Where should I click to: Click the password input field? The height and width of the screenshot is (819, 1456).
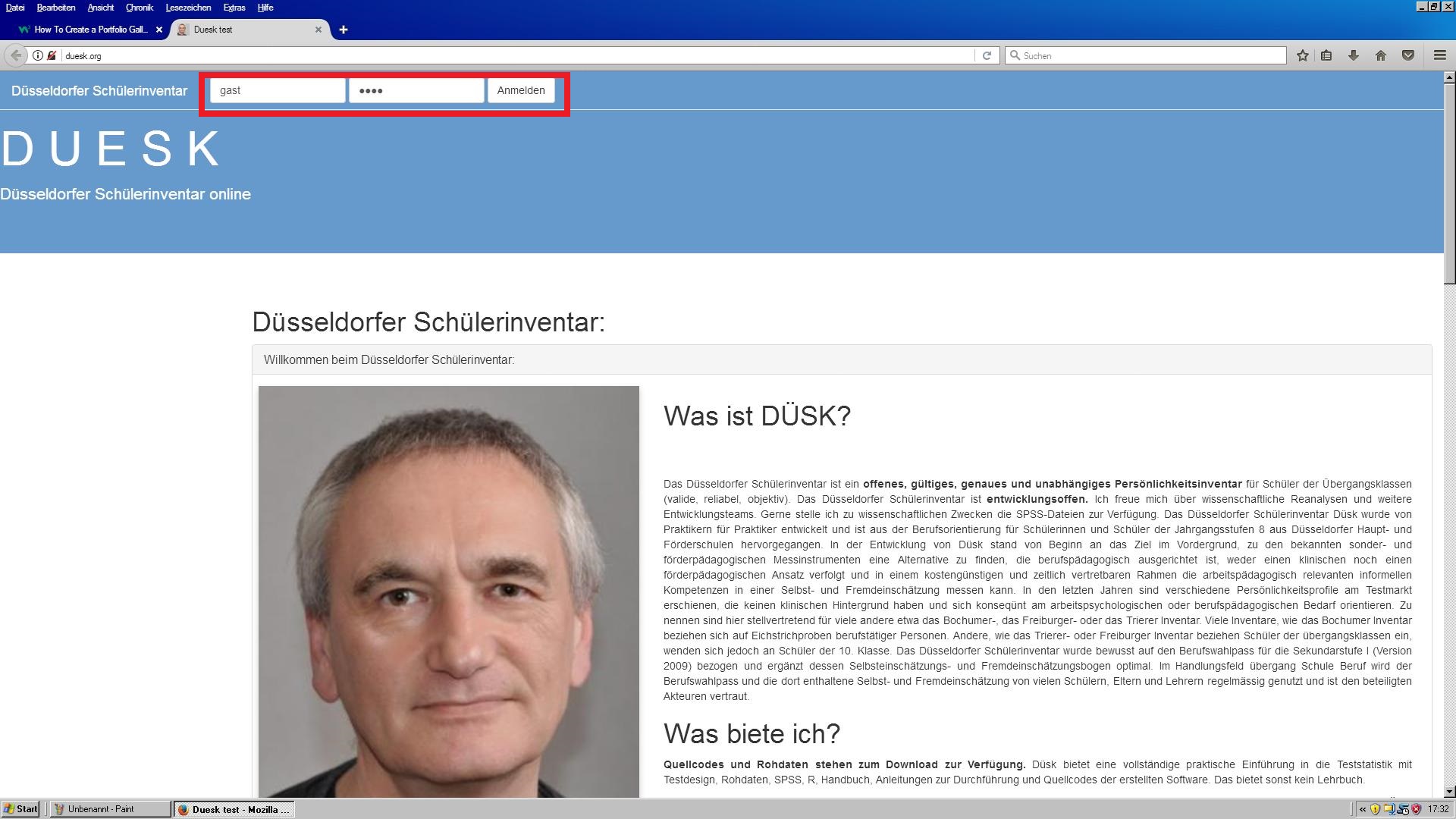pos(416,90)
